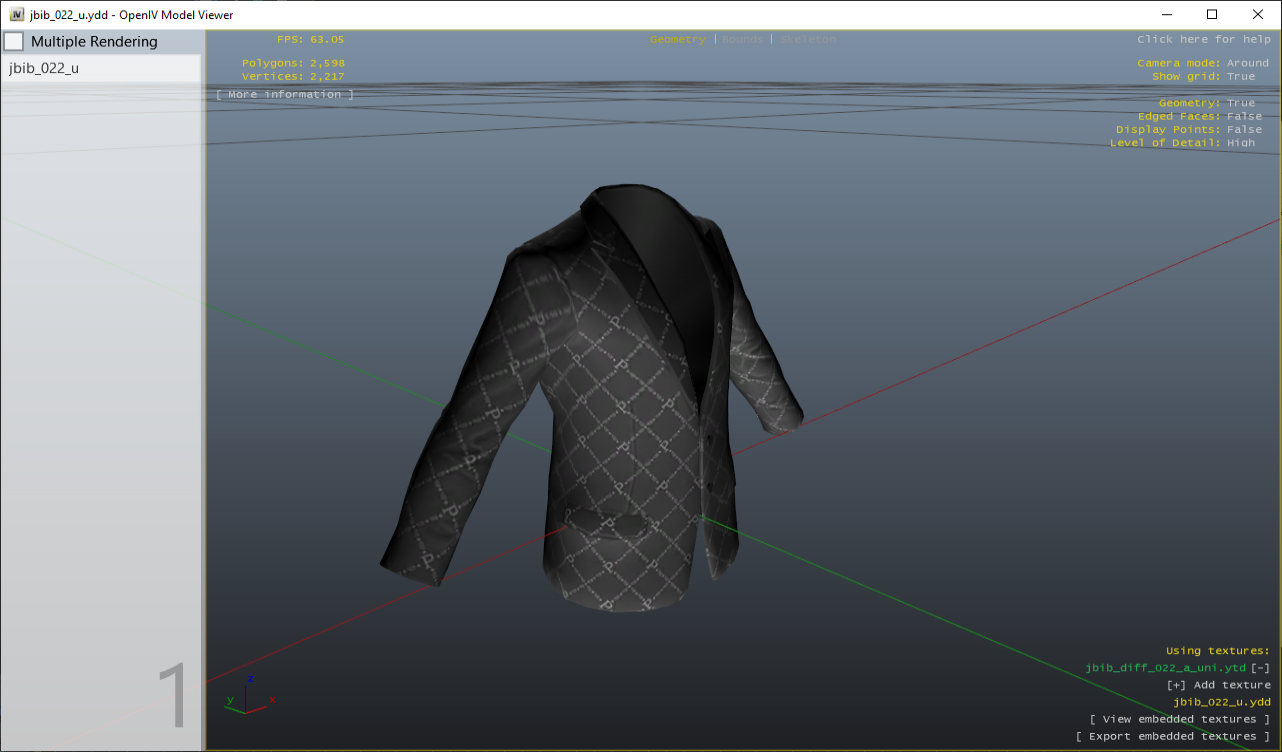Select the Geometry tab
The height and width of the screenshot is (752, 1282).
click(x=678, y=39)
